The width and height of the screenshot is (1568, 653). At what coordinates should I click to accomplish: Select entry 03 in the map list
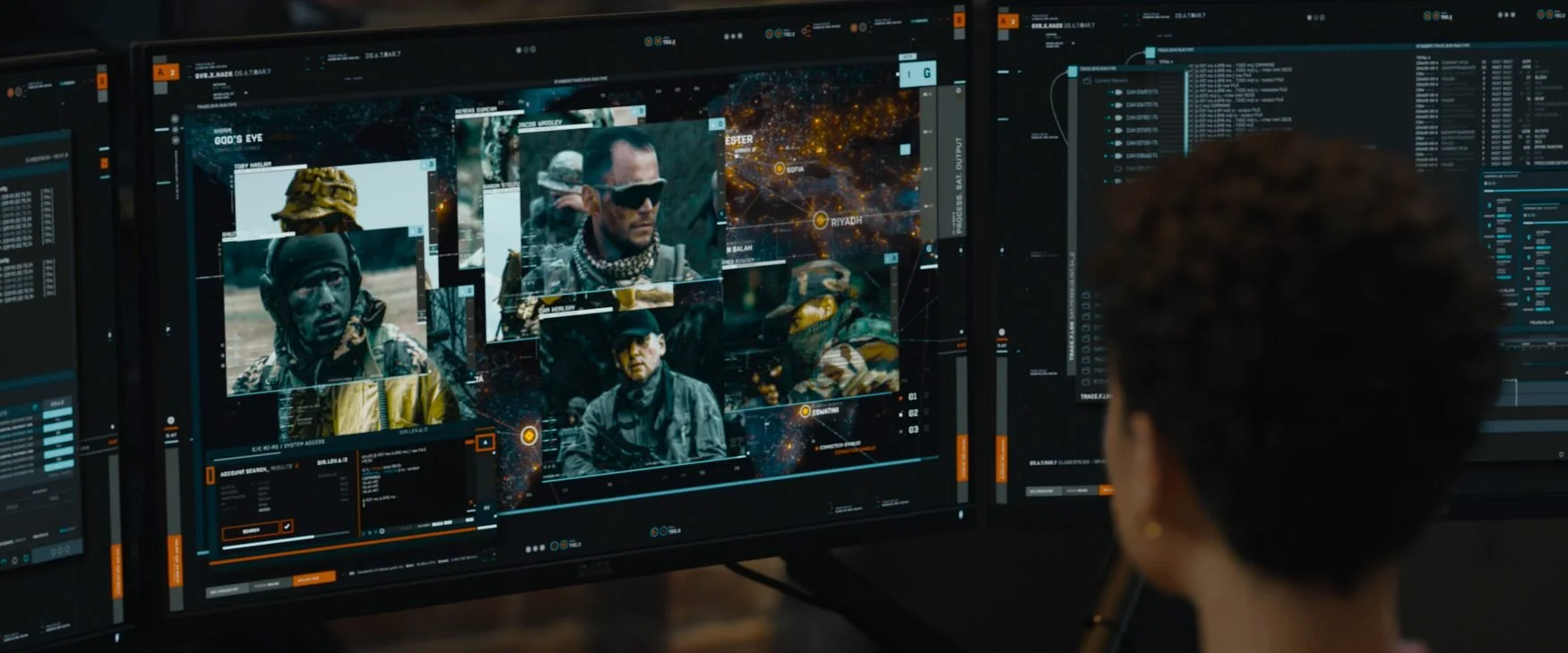pyautogui.click(x=913, y=430)
